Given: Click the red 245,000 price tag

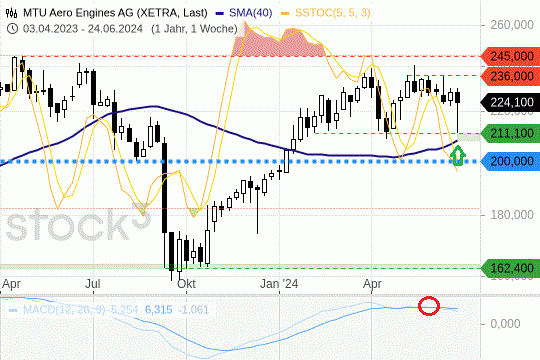Looking at the screenshot, I should pos(510,56).
